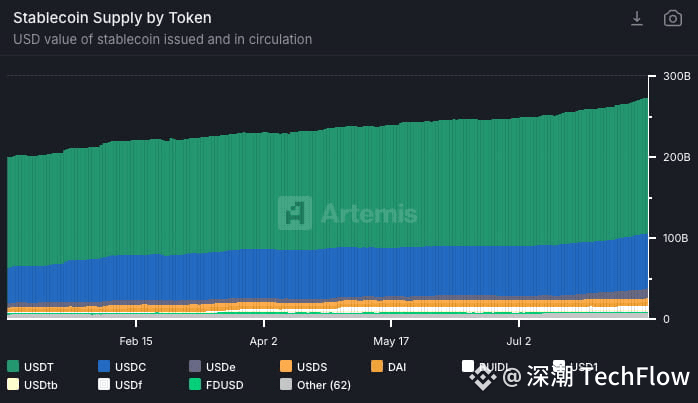Image resolution: width=698 pixels, height=403 pixels.
Task: Toggle the Other (62) legend item
Action: [315, 384]
